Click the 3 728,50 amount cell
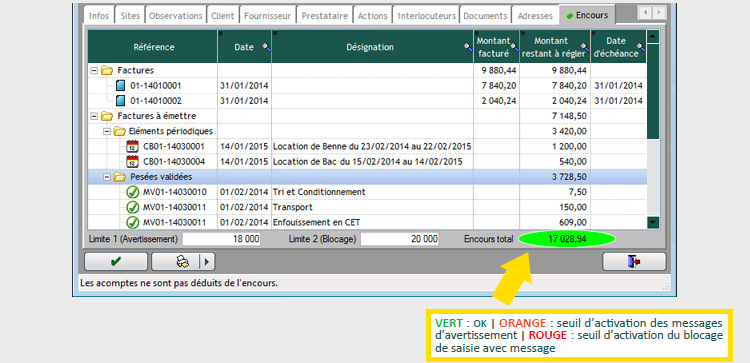Image resolution: width=750 pixels, height=363 pixels. (555, 177)
